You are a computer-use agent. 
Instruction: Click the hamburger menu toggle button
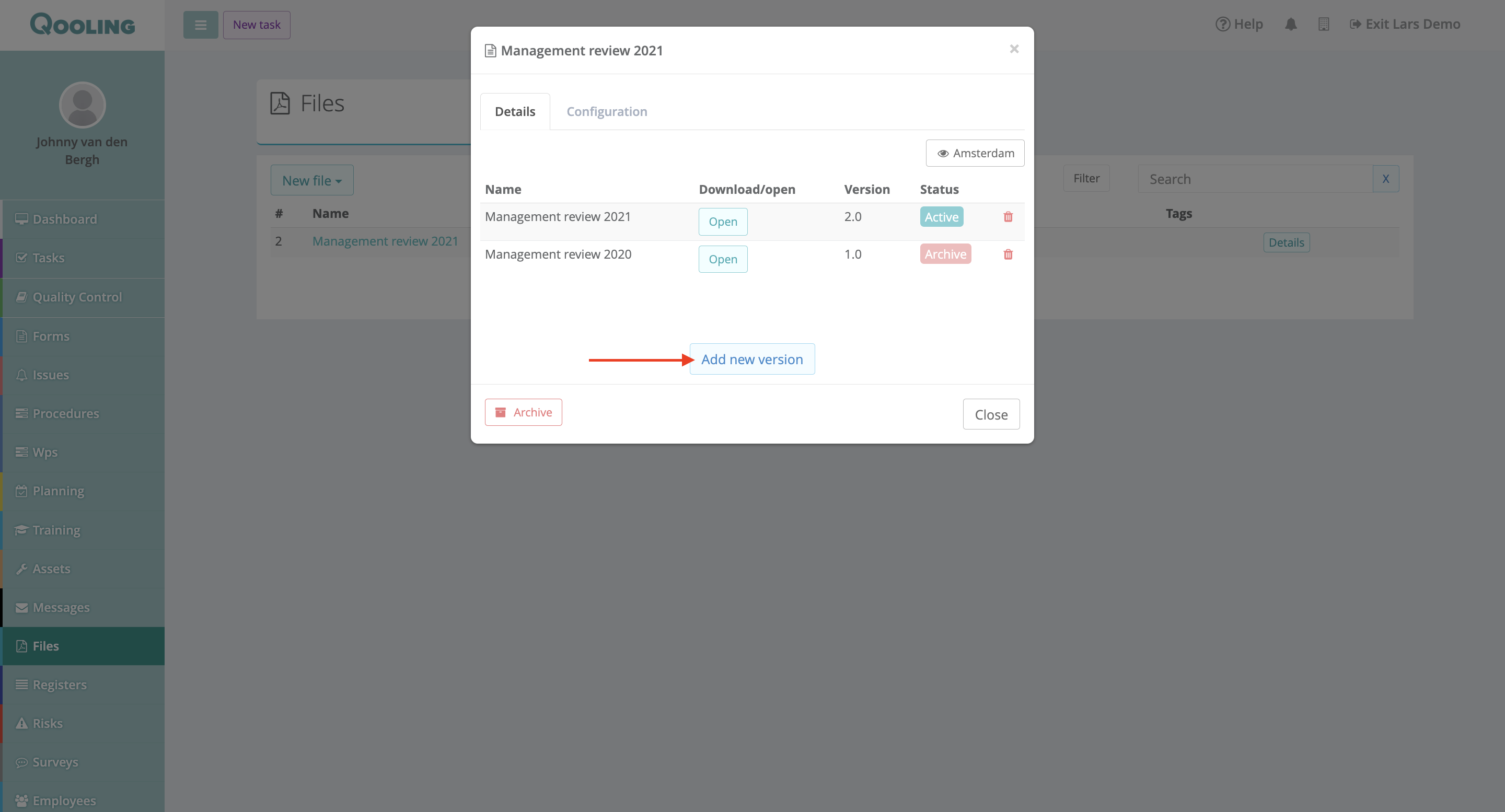click(x=200, y=25)
